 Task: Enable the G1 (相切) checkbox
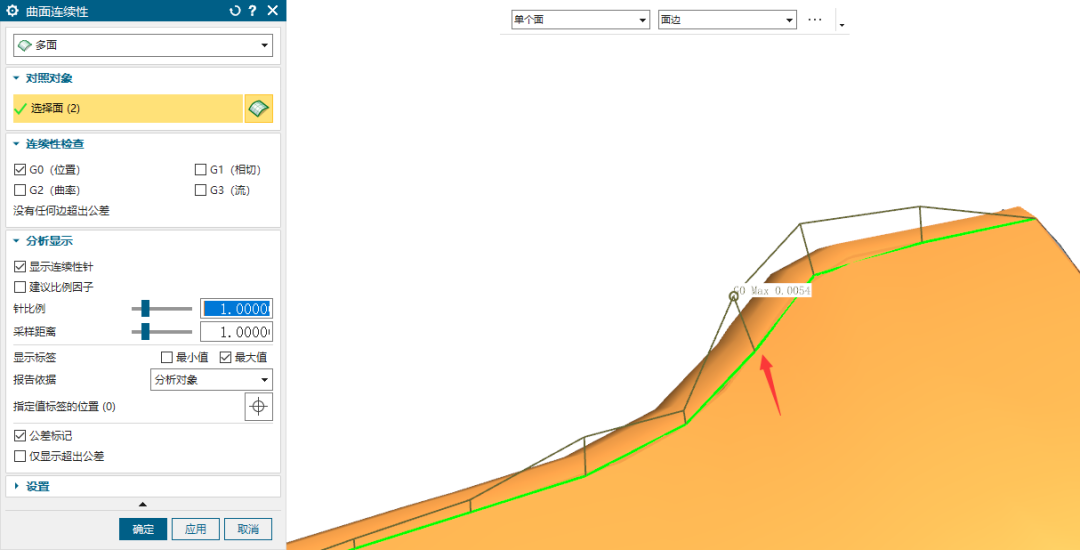pyautogui.click(x=201, y=170)
